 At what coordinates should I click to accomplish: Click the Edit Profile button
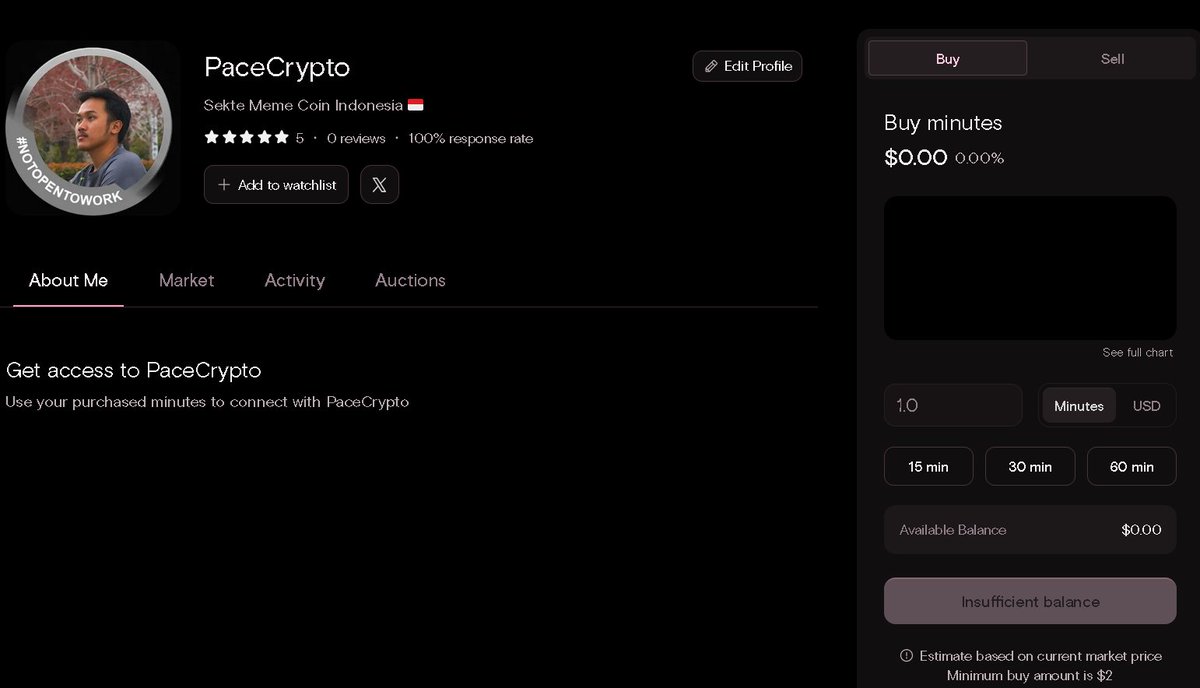[747, 66]
